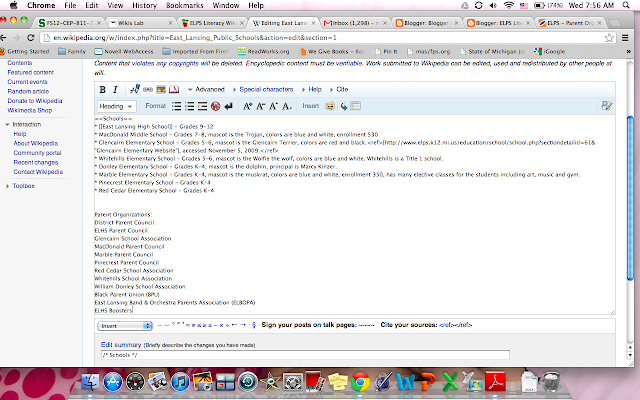Apply bold formatting in the editor toolbar
Image resolution: width=640 pixels, height=400 pixels.
pos(102,89)
